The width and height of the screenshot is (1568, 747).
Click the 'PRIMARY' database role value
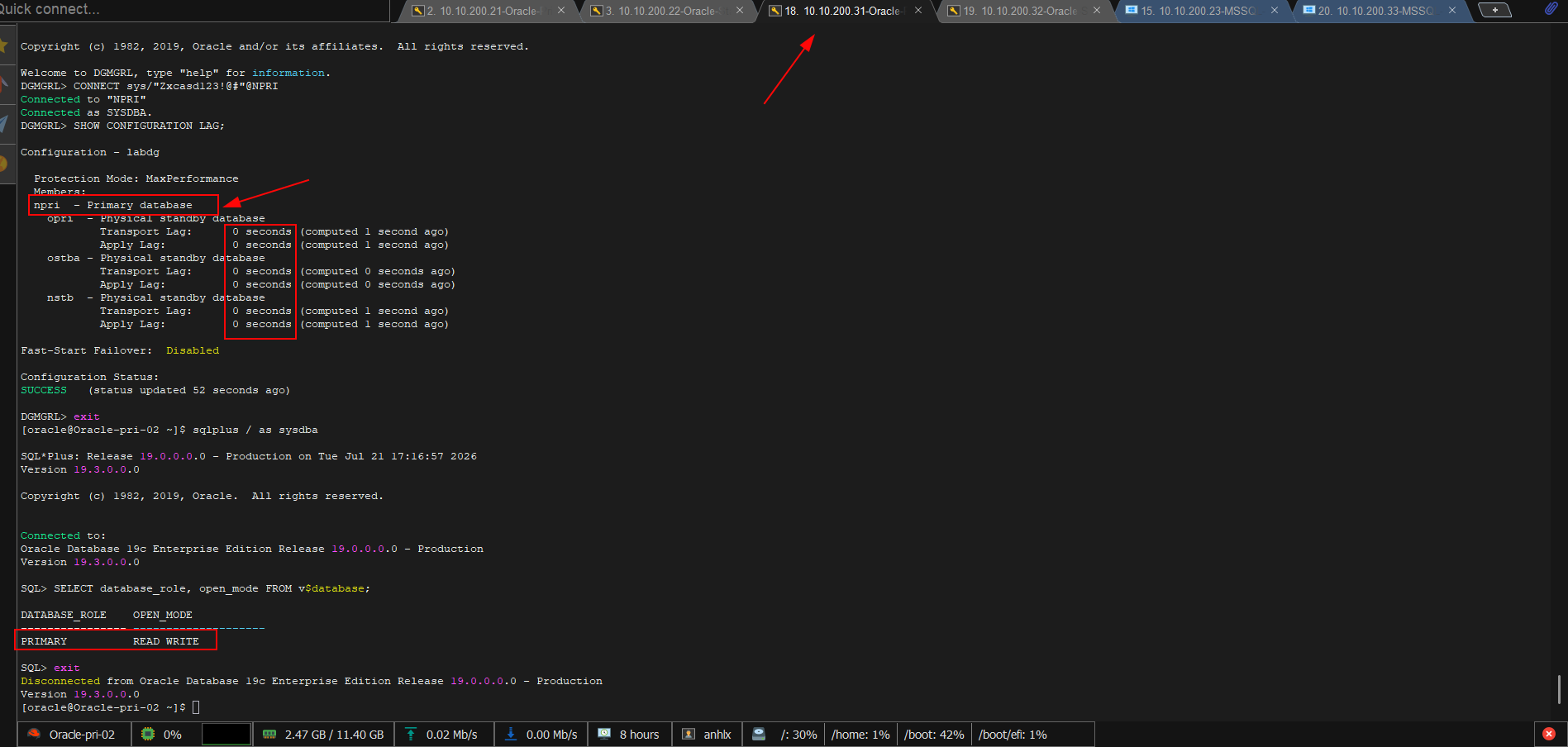pyautogui.click(x=44, y=641)
